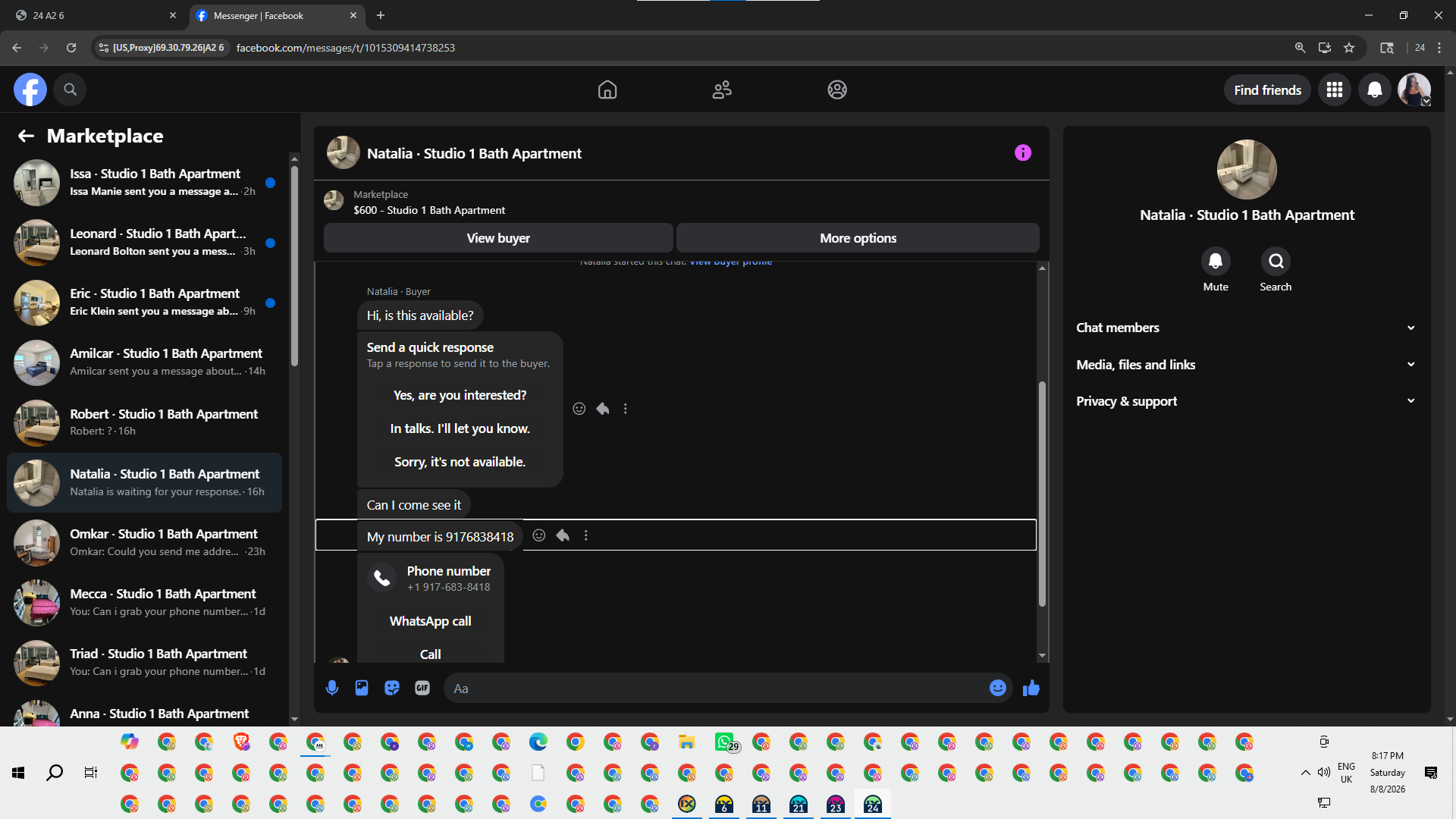Open WhatsApp from the taskbar
The height and width of the screenshot is (819, 1456).
point(725,742)
